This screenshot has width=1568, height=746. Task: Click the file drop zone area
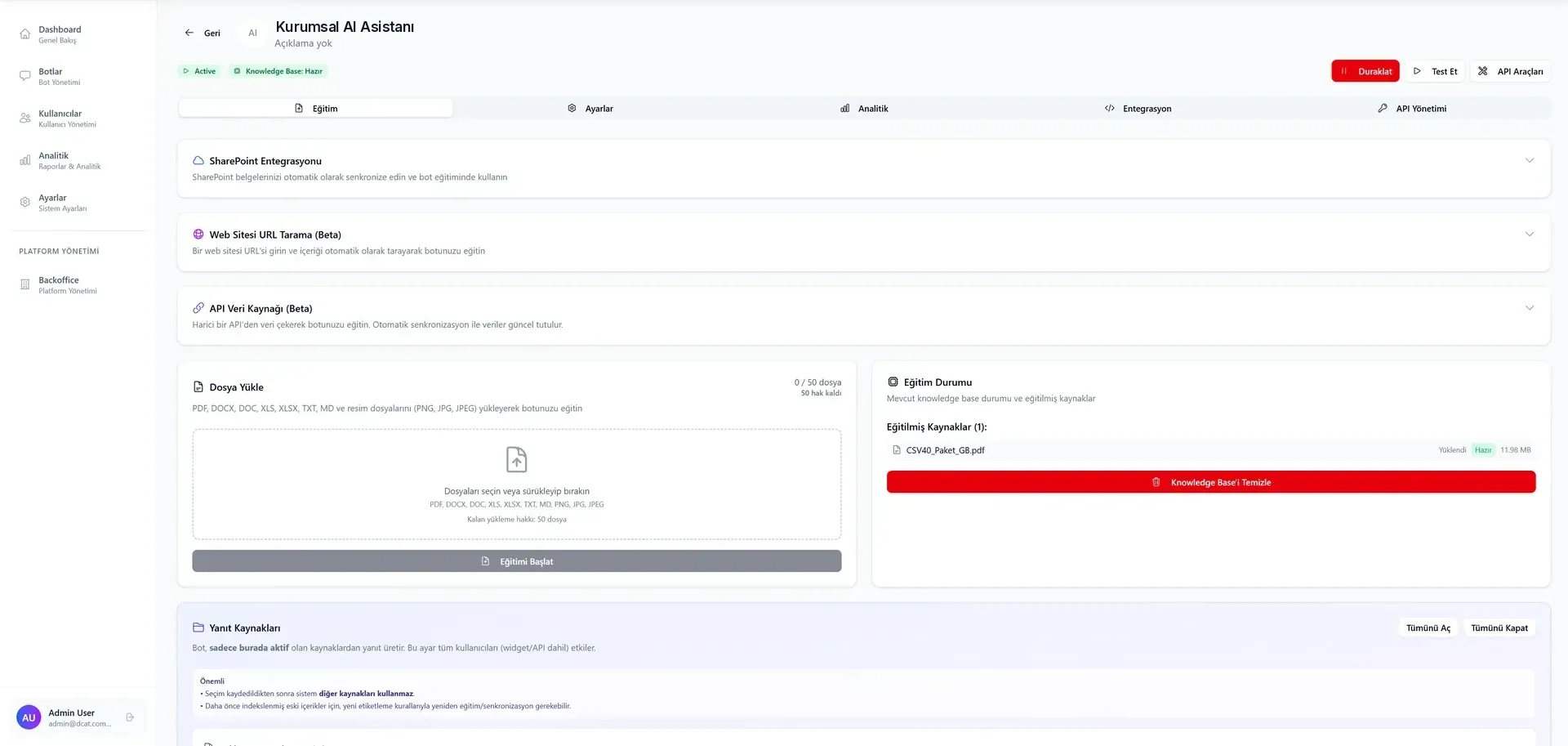coord(517,485)
